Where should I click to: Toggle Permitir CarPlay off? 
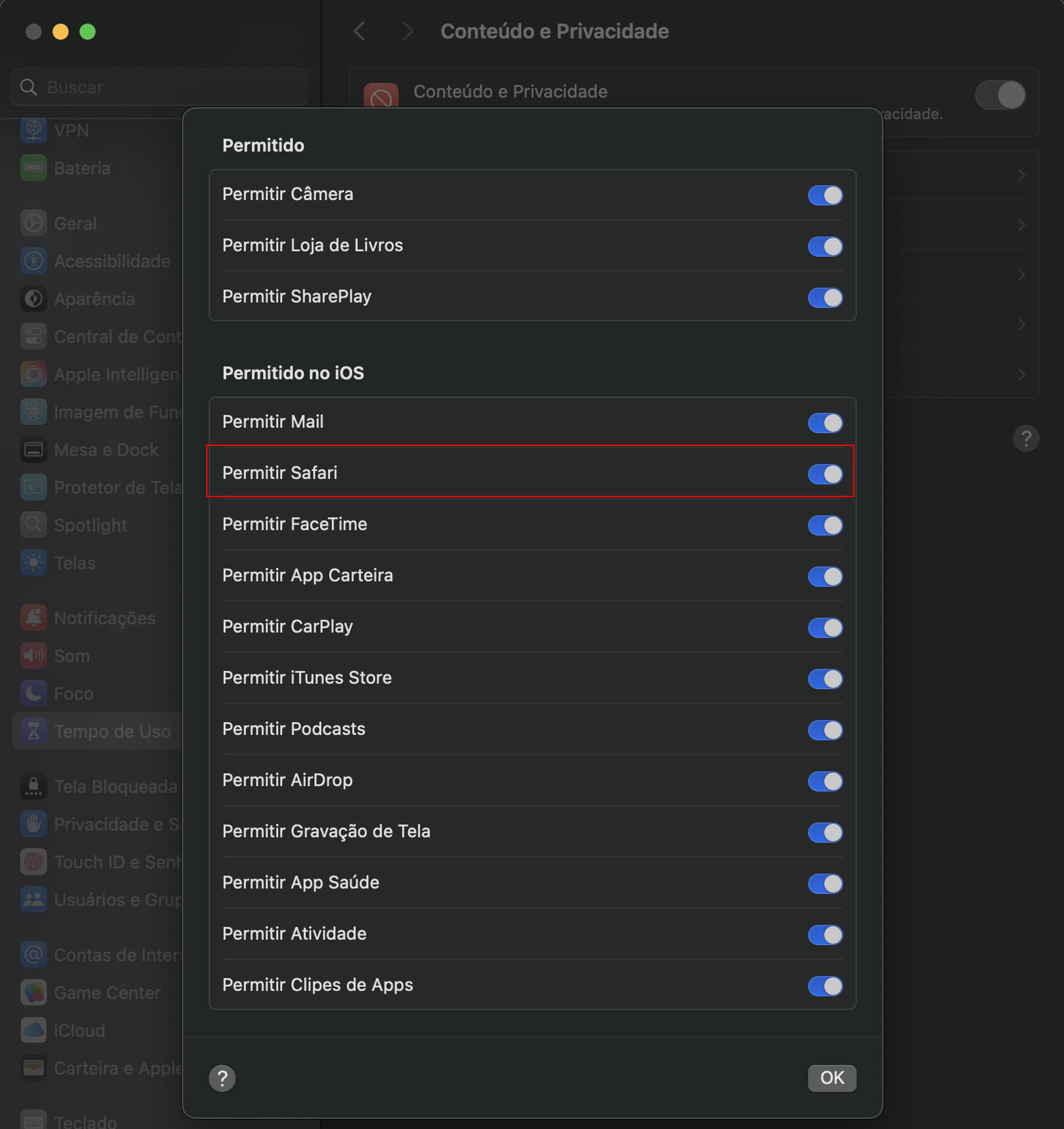point(825,628)
